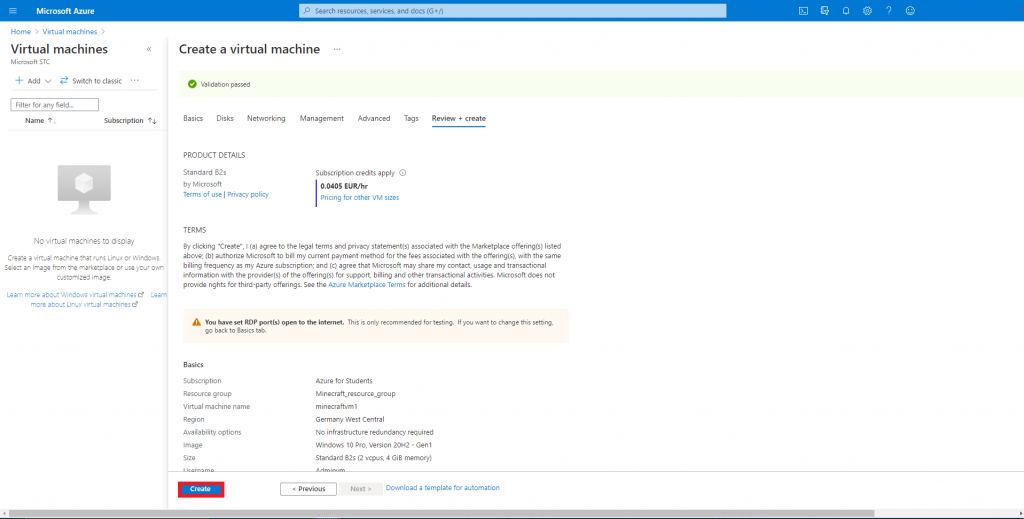
Task: Click the Minecraft_resource_group value
Action: 355,394
